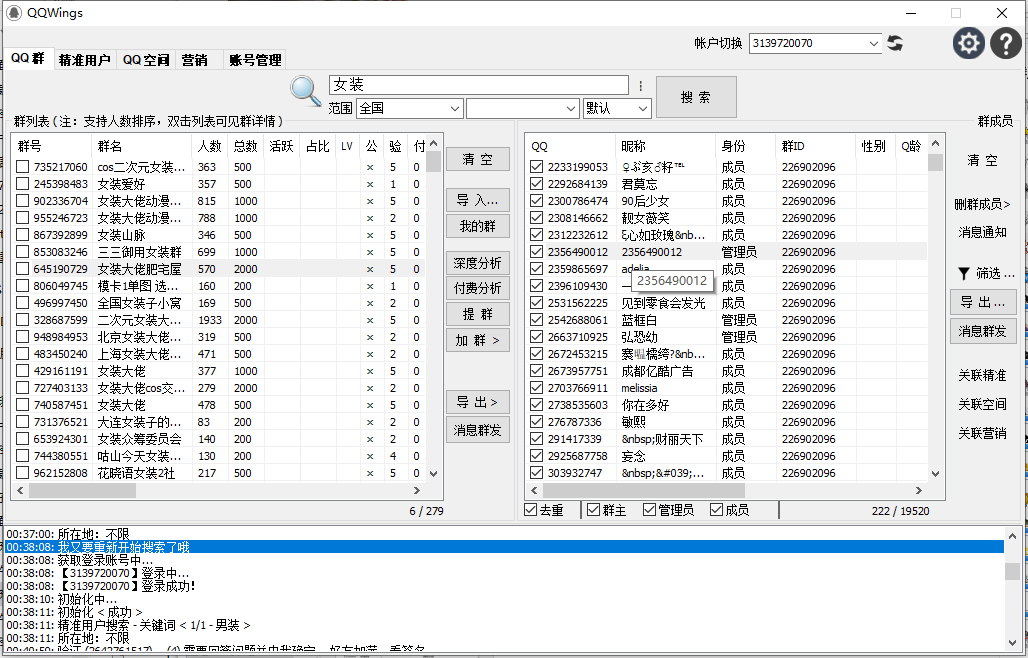Open the empty city dropdown

click(x=570, y=108)
